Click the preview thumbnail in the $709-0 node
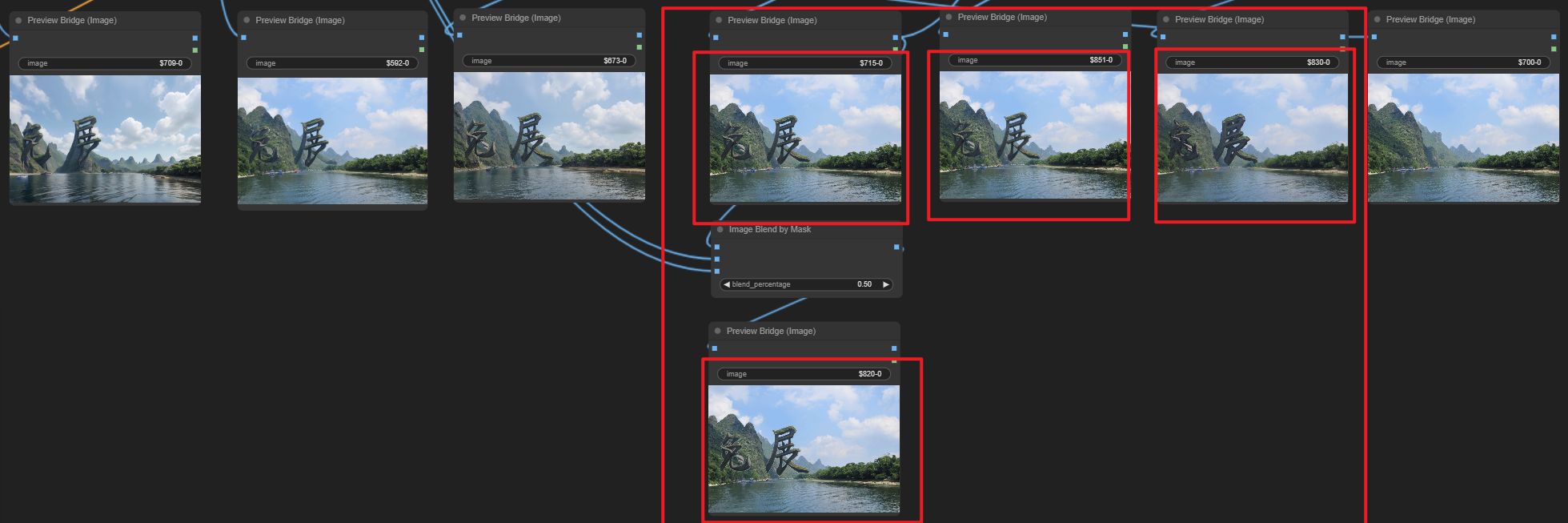 click(105, 139)
